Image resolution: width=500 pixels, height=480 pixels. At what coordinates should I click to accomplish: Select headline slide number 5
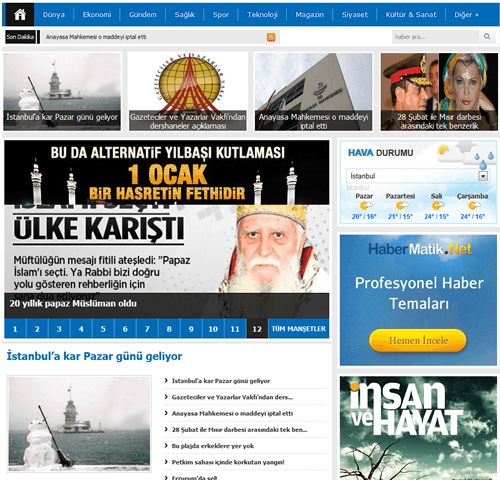(103, 329)
